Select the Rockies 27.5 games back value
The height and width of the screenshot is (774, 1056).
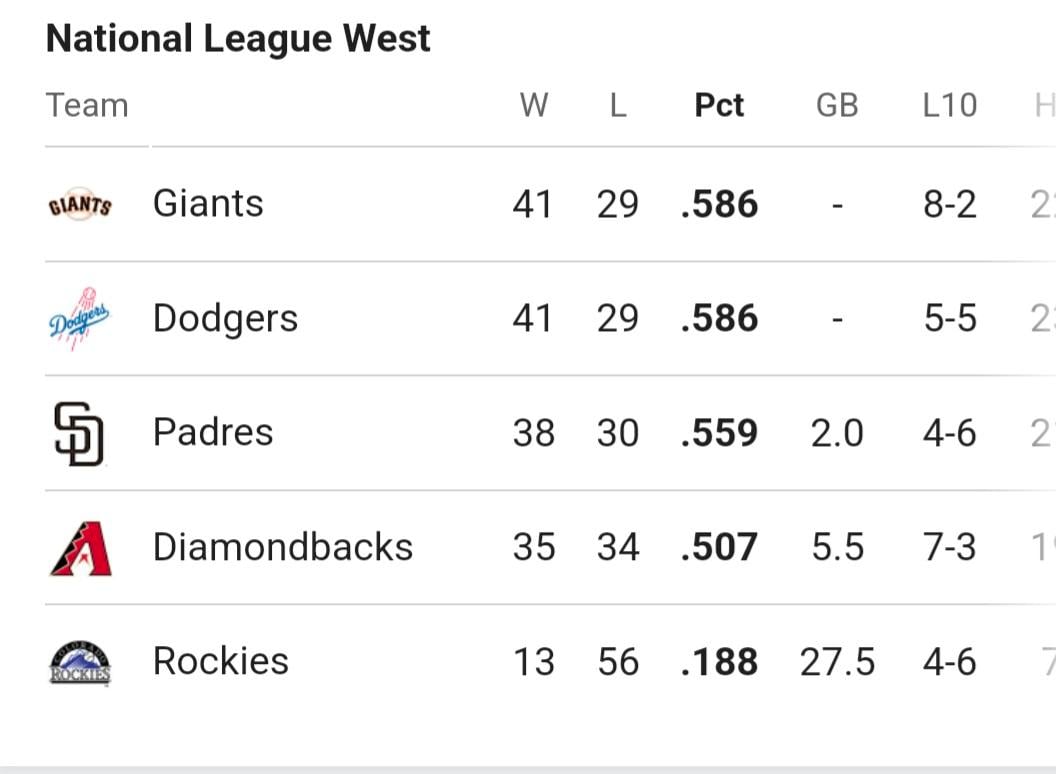point(837,662)
